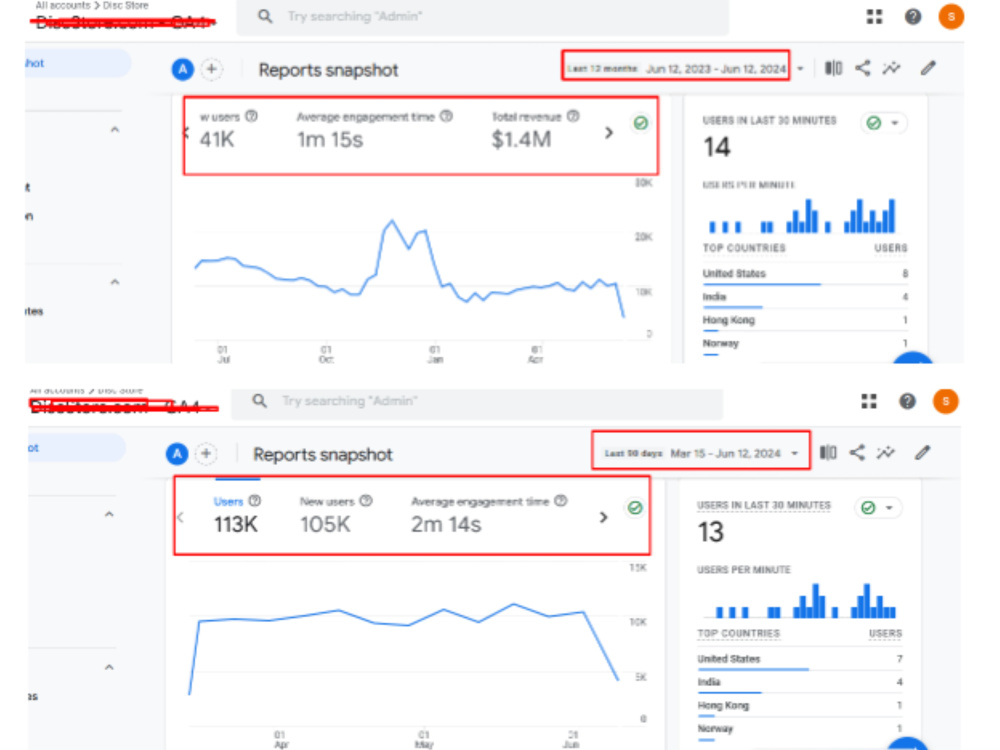Click 'United States' row with 7 users

click(x=800, y=661)
